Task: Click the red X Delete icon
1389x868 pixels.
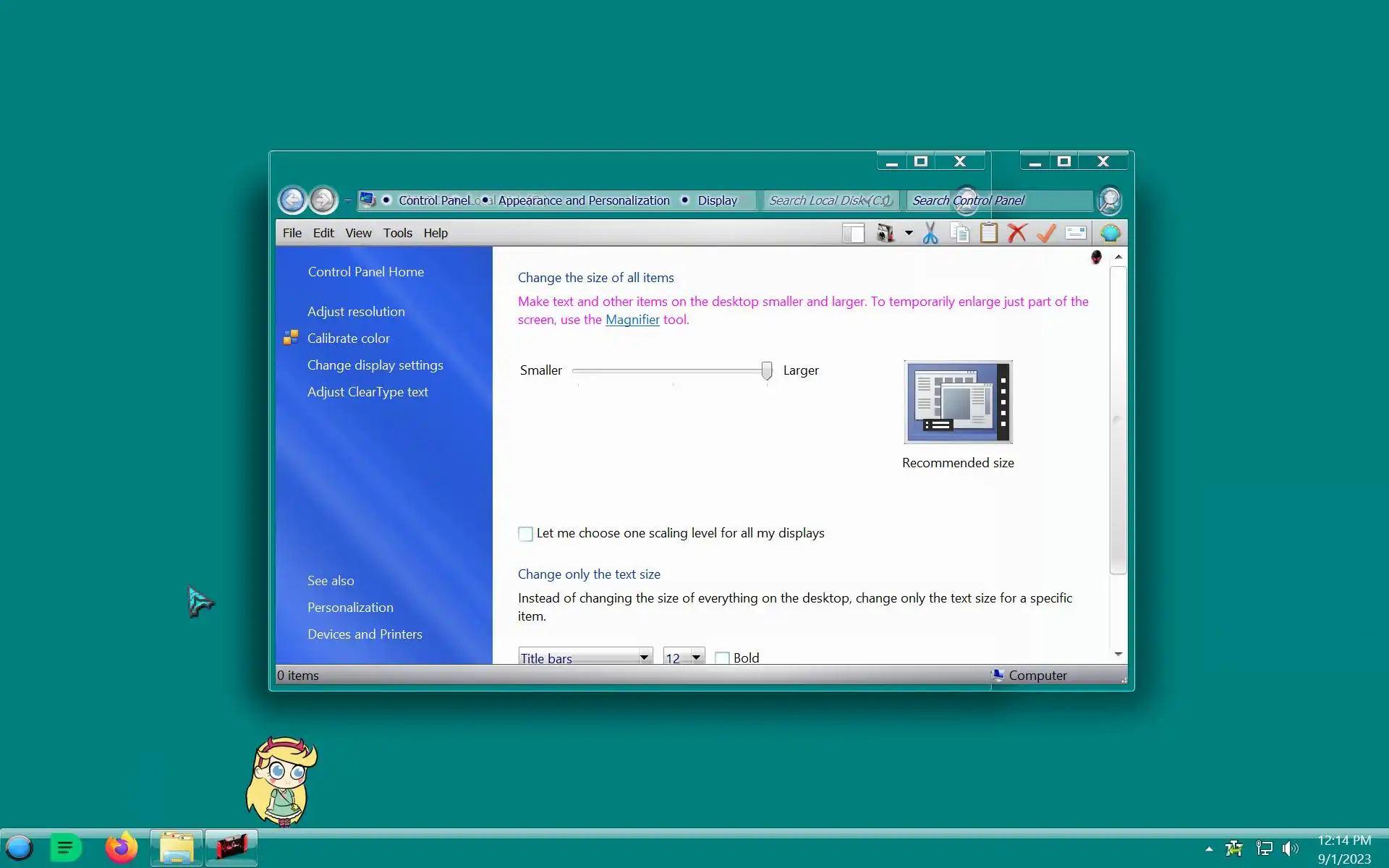Action: tap(1017, 233)
